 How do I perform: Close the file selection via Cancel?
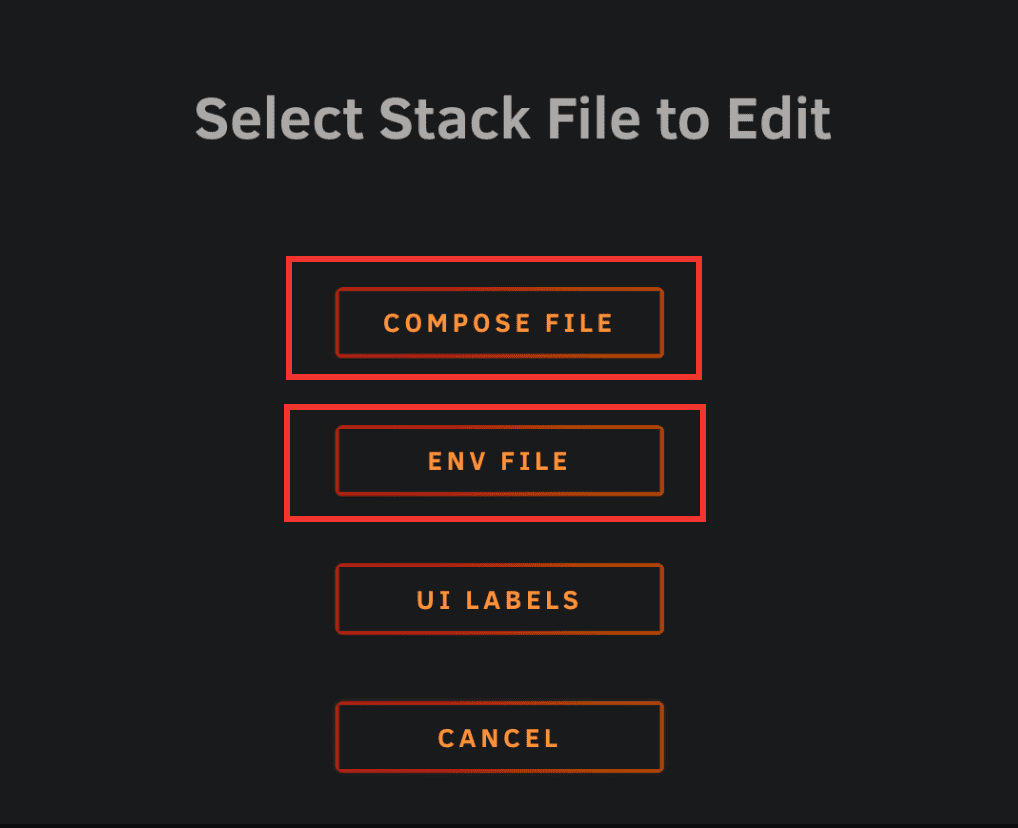point(499,738)
